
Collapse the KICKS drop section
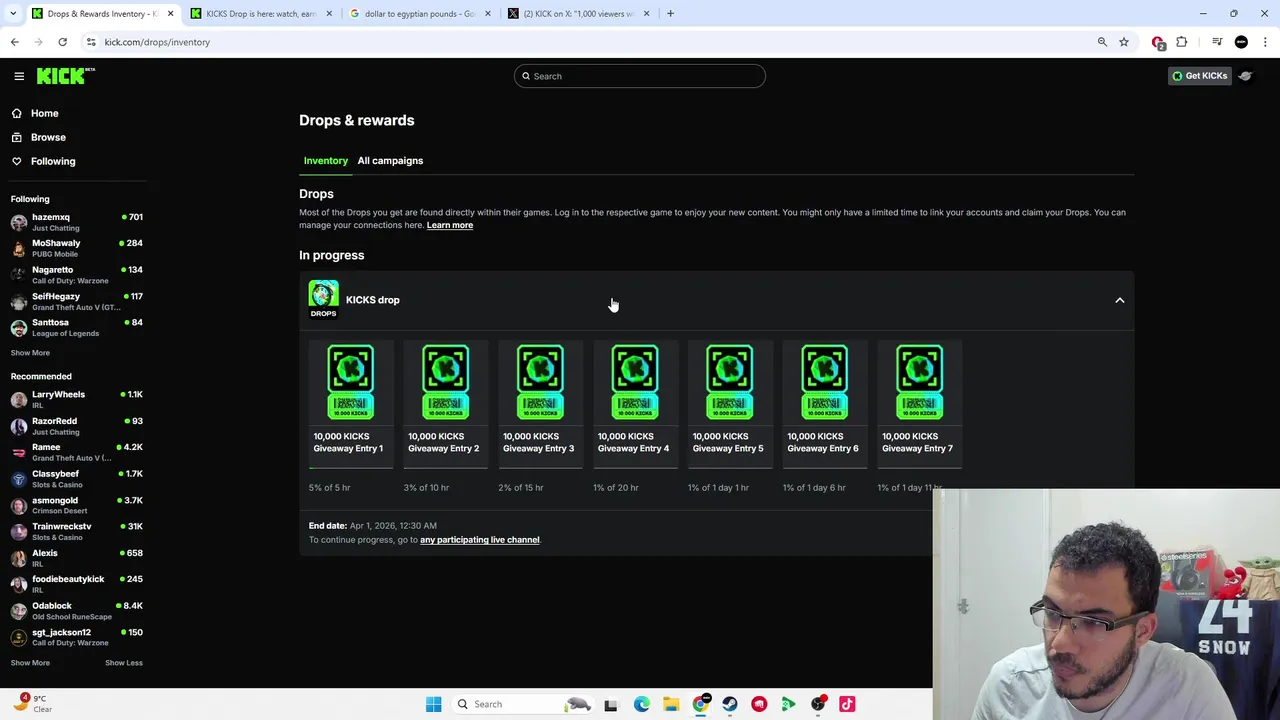[1119, 300]
